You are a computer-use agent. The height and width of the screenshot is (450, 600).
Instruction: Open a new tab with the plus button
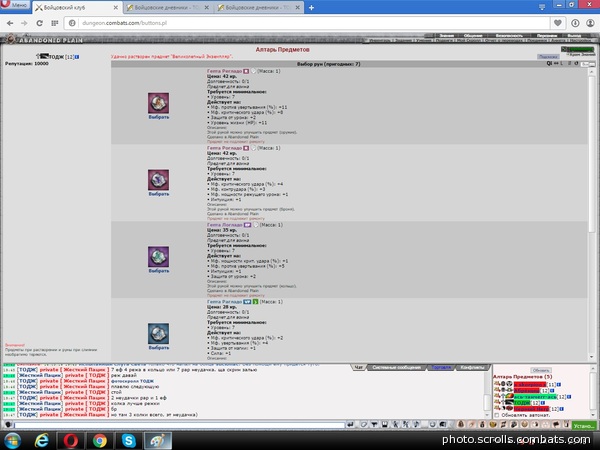[311, 7]
